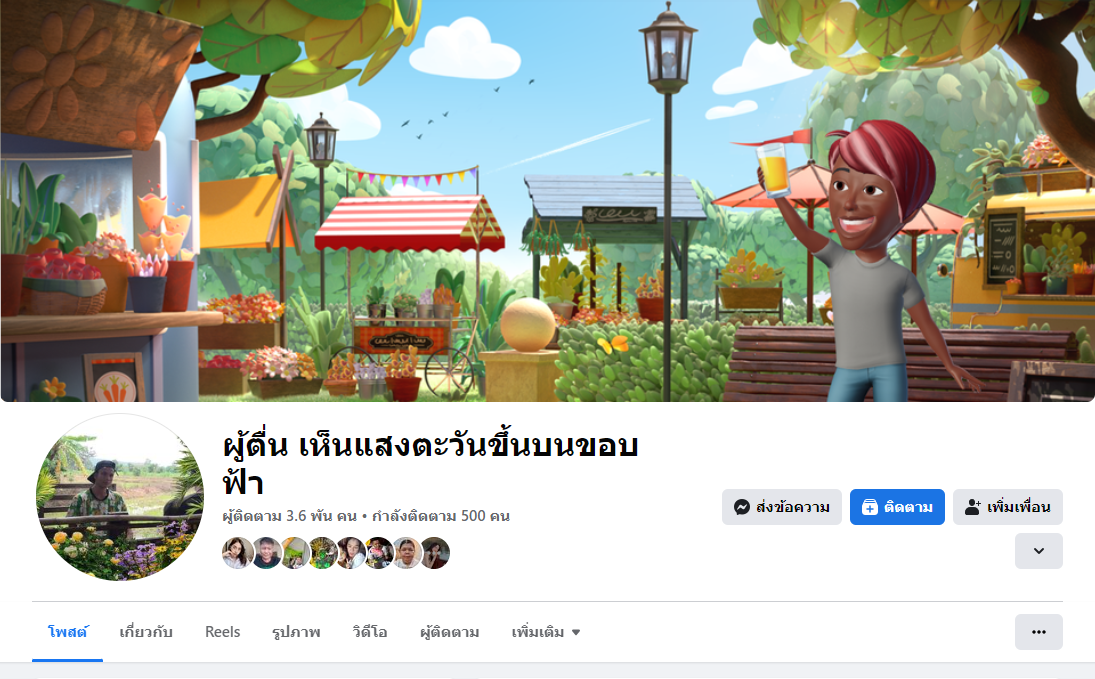The width and height of the screenshot is (1095, 679).
Task: Click the first follower avatar thumbnail
Action: (237, 553)
